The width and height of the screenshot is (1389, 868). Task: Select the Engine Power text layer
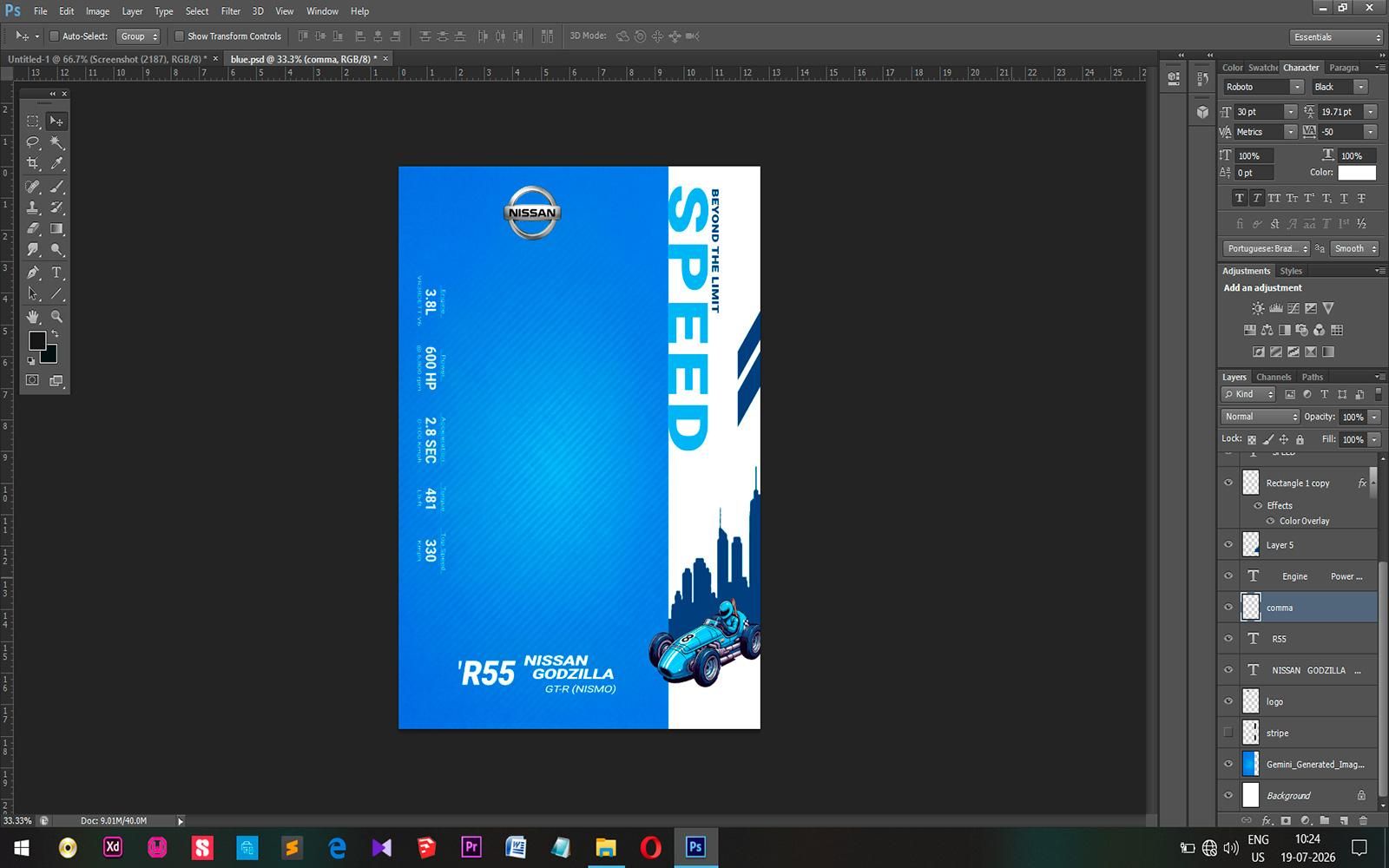(1309, 576)
